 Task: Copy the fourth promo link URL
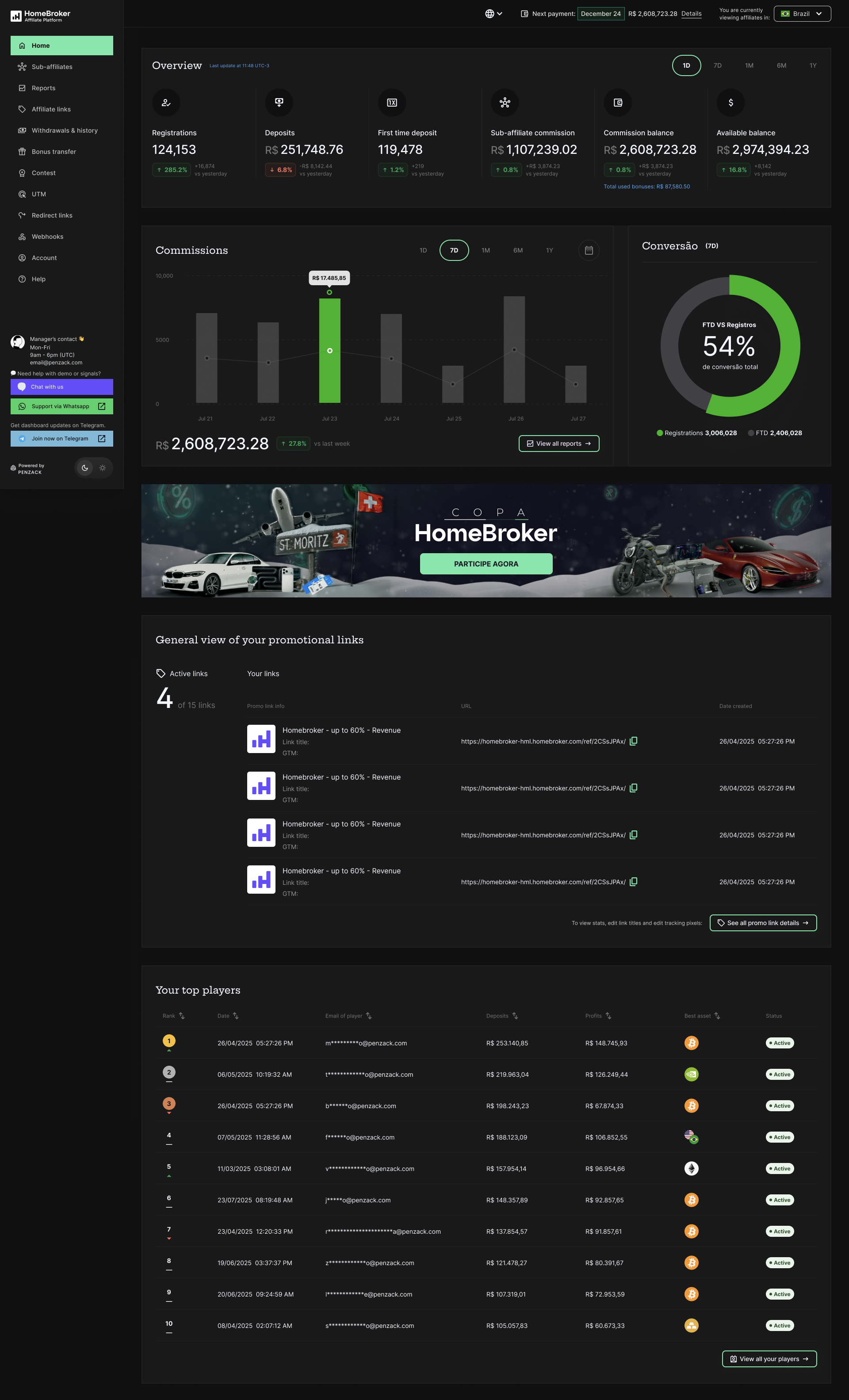634,882
